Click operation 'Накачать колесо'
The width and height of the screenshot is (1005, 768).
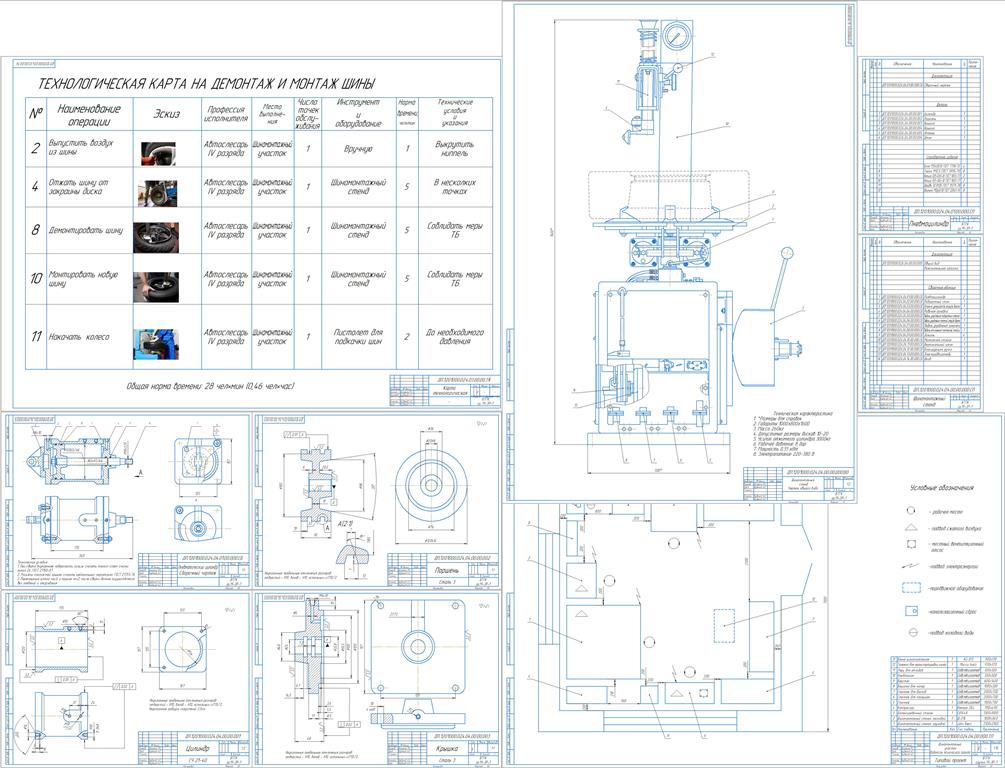pyautogui.click(x=79, y=337)
